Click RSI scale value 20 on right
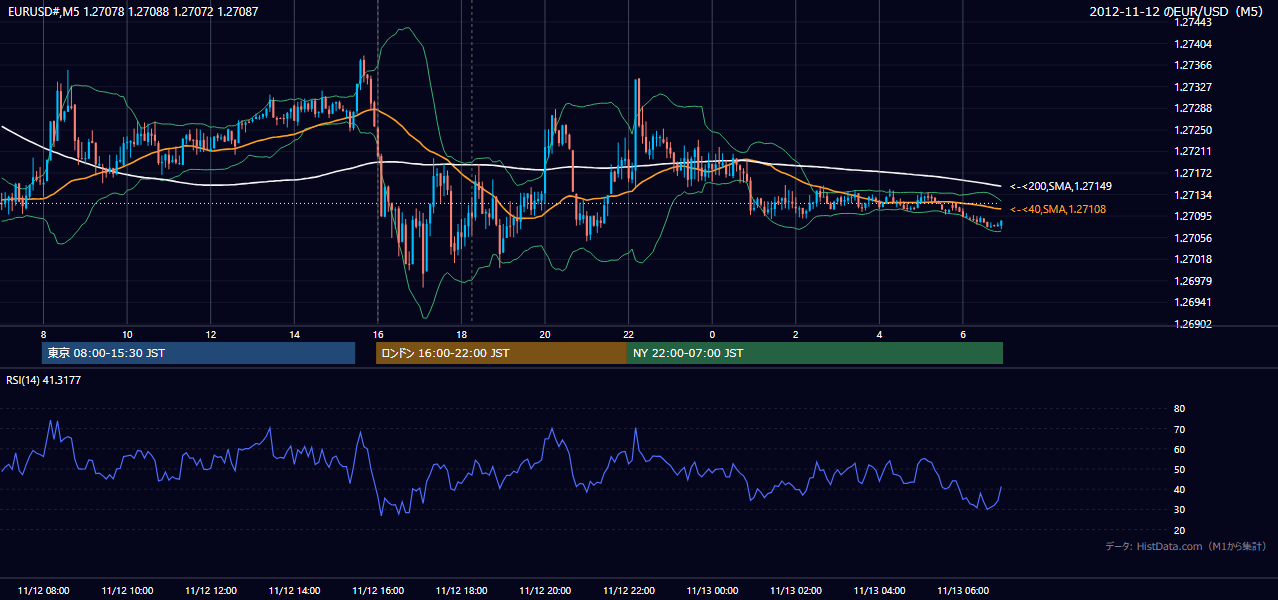The width and height of the screenshot is (1278, 600). tap(1179, 530)
